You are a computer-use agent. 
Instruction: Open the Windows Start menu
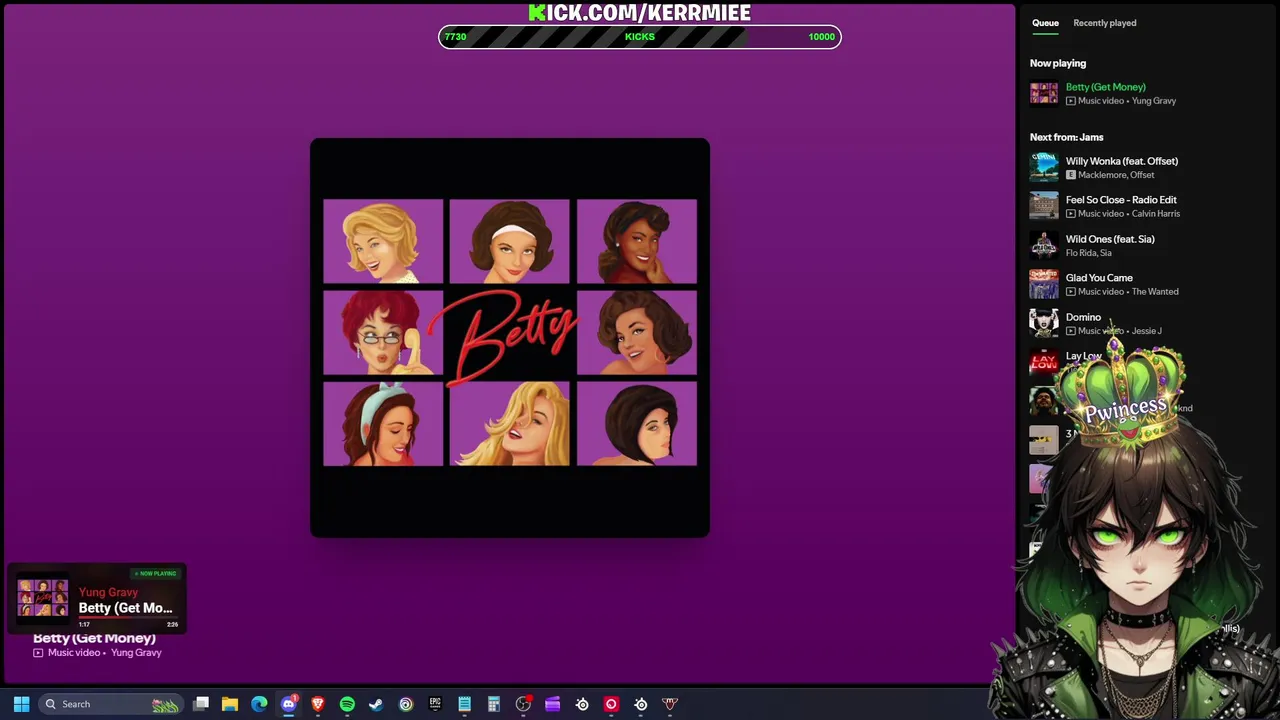[21, 704]
